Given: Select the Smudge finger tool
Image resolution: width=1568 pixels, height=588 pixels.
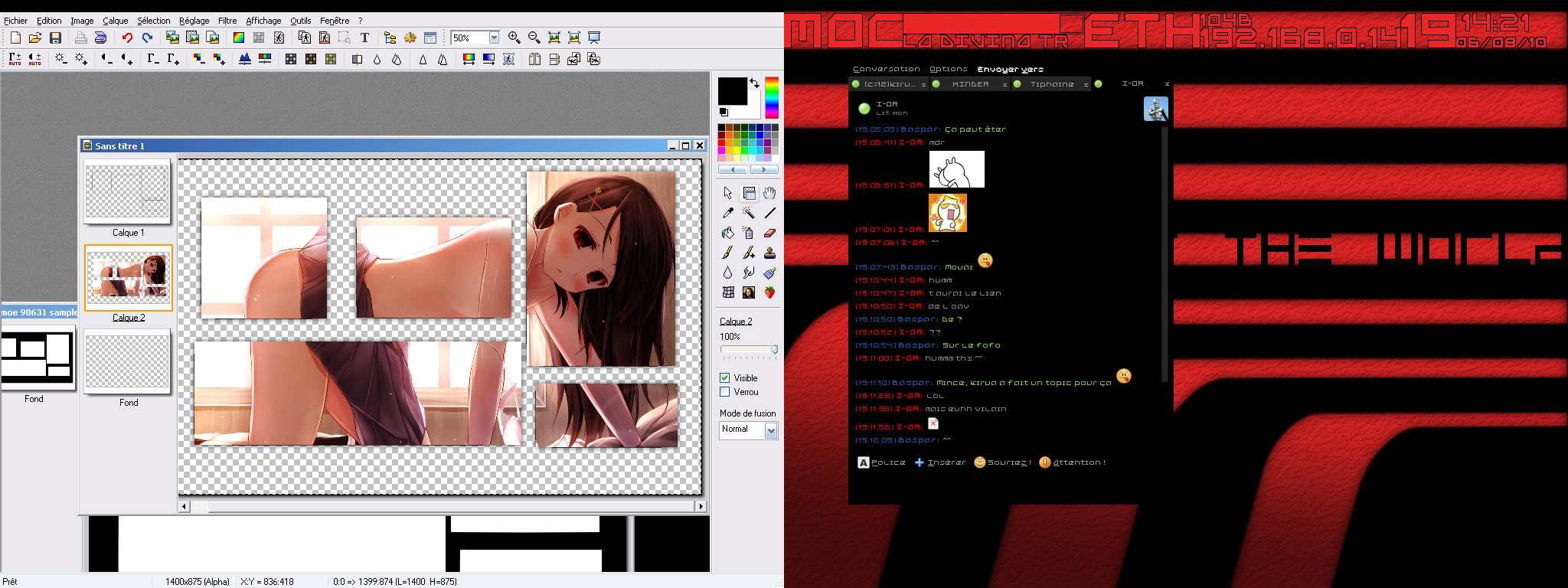Looking at the screenshot, I should tap(749, 273).
